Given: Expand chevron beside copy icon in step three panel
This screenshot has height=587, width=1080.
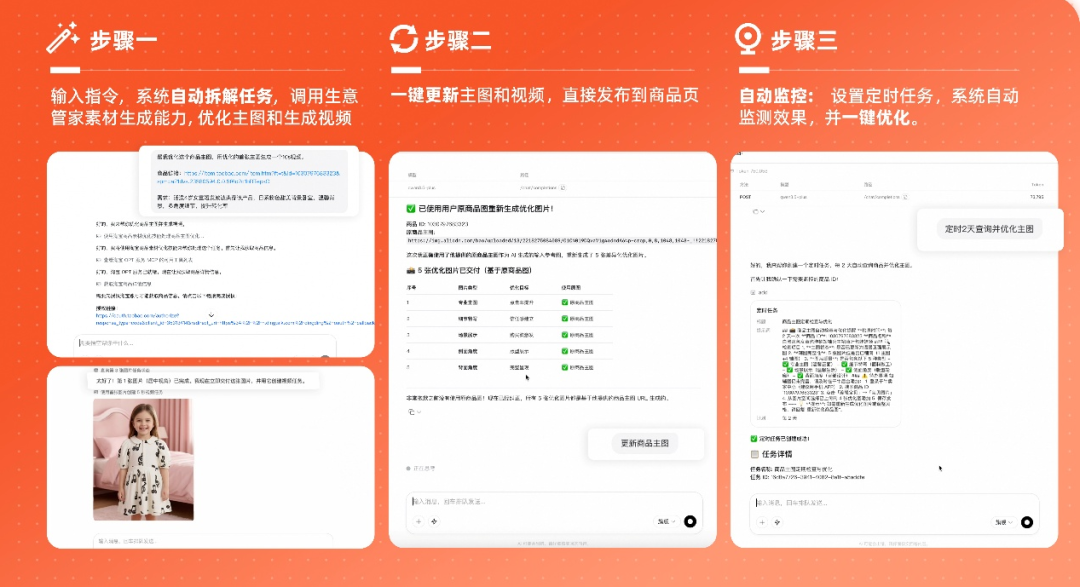Looking at the screenshot, I should click(762, 212).
